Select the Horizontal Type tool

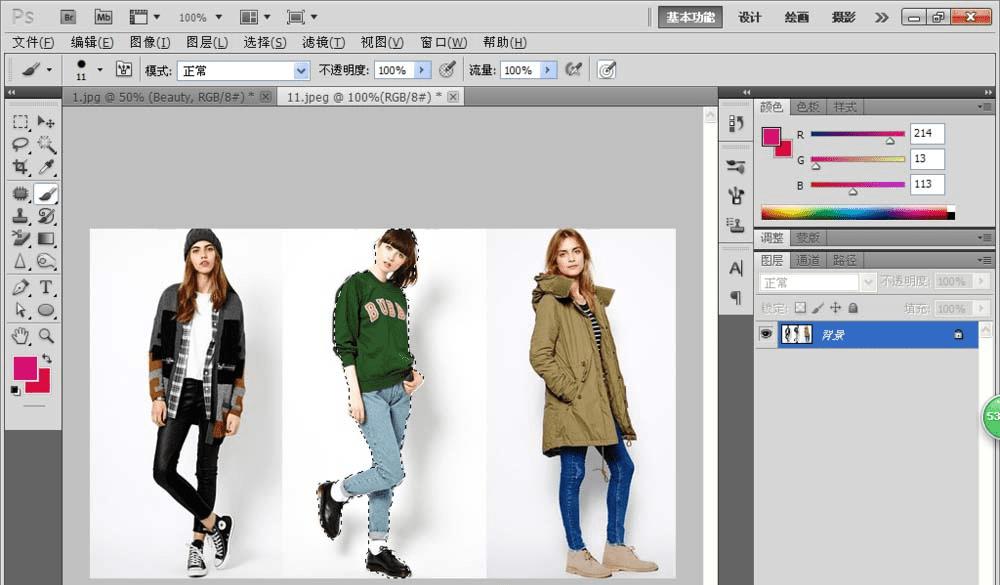click(x=46, y=288)
